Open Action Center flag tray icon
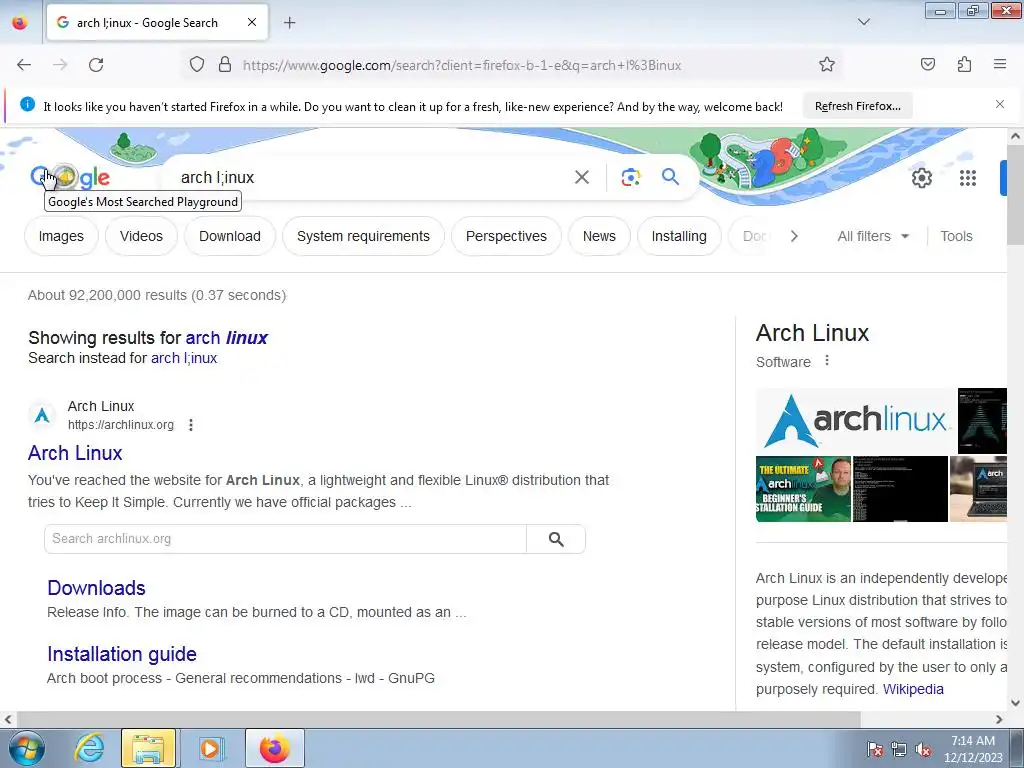 pos(875,750)
